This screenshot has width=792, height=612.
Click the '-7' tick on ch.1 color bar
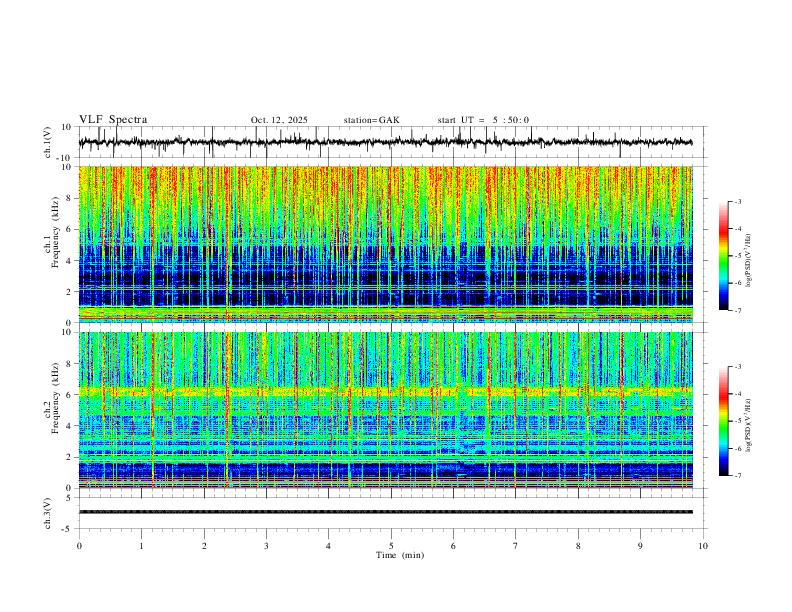coord(738,310)
